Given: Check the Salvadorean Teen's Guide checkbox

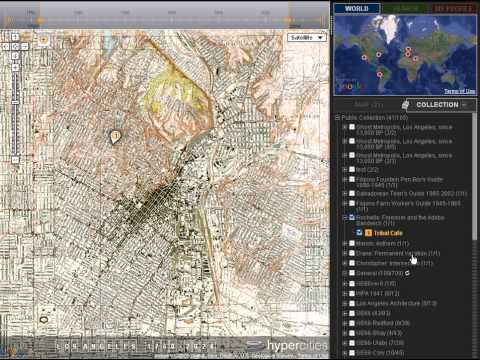Looking at the screenshot, I should click(x=352, y=193).
